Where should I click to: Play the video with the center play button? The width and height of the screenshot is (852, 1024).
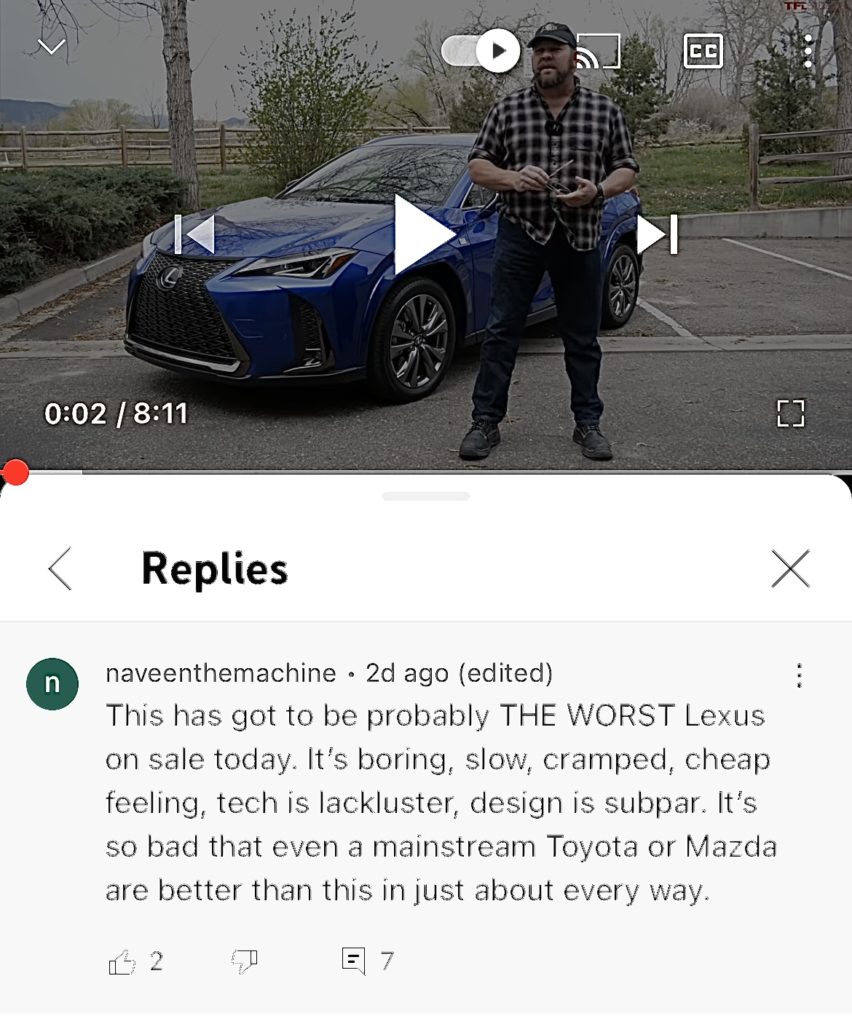[x=424, y=234]
